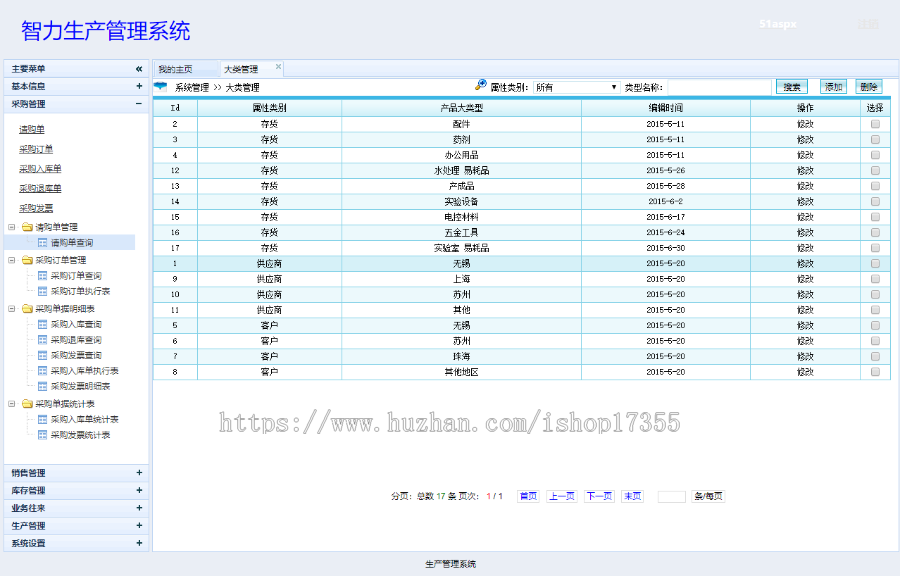Open the 属性类别 dropdown showing 所有

click(x=577, y=88)
